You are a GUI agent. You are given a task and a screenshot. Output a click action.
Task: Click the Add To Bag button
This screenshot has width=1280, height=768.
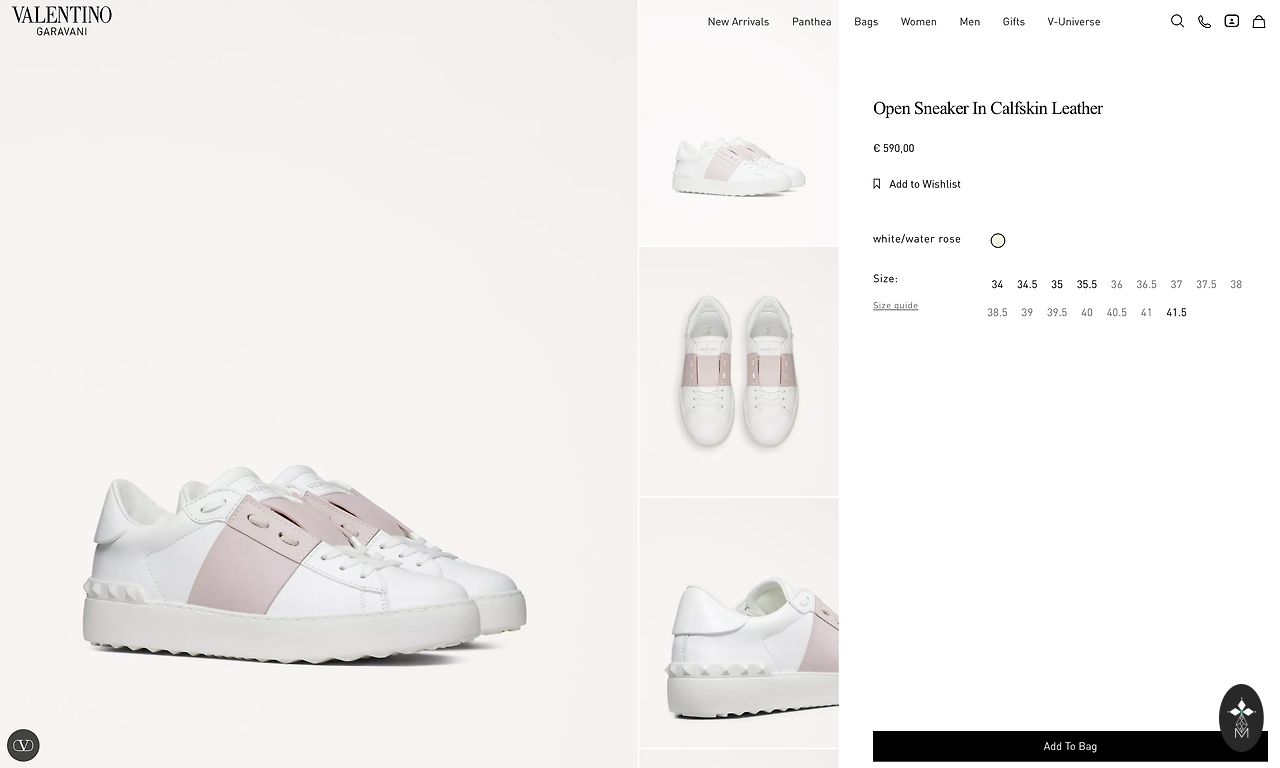pos(1070,746)
